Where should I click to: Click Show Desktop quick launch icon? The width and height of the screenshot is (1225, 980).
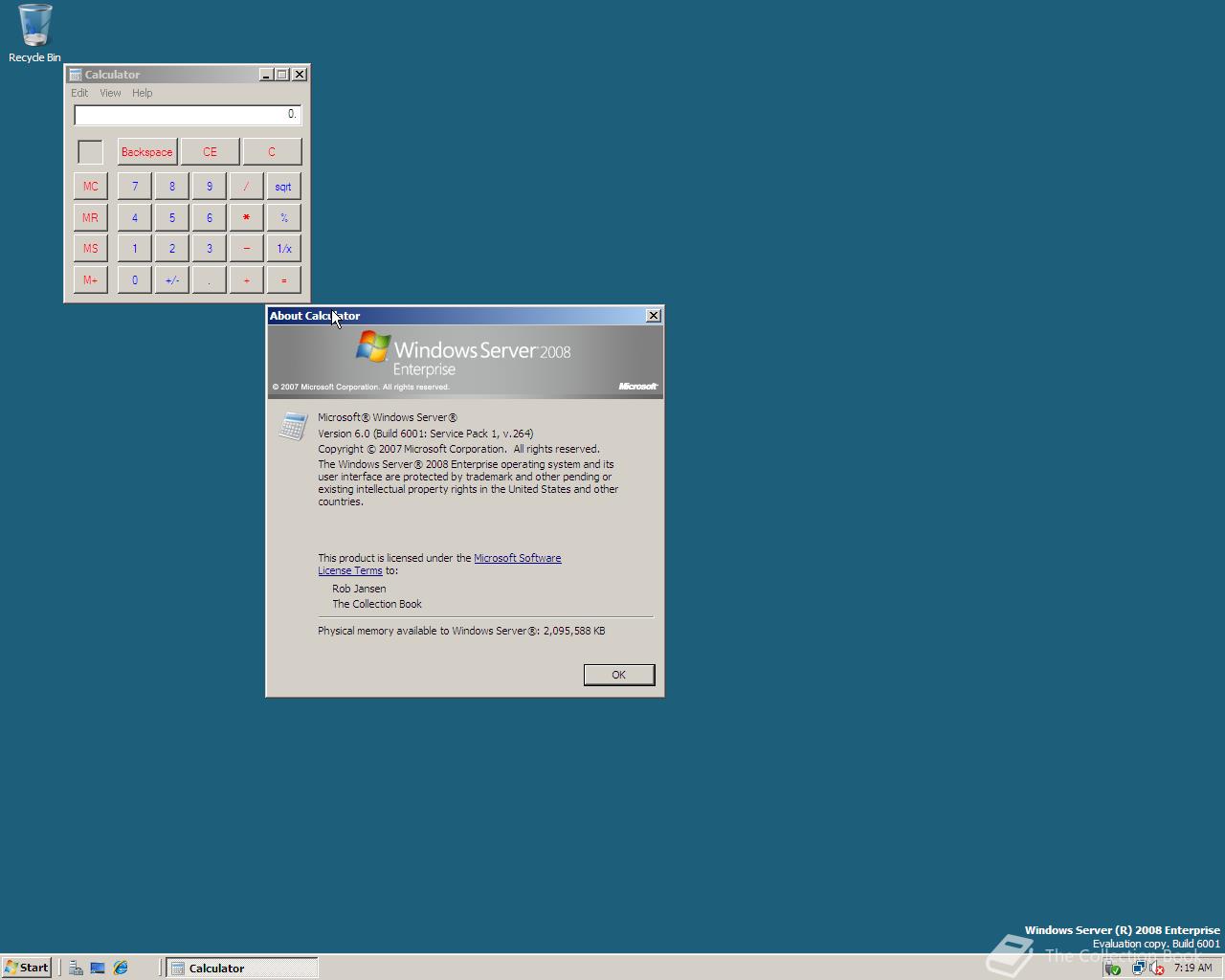coord(98,968)
